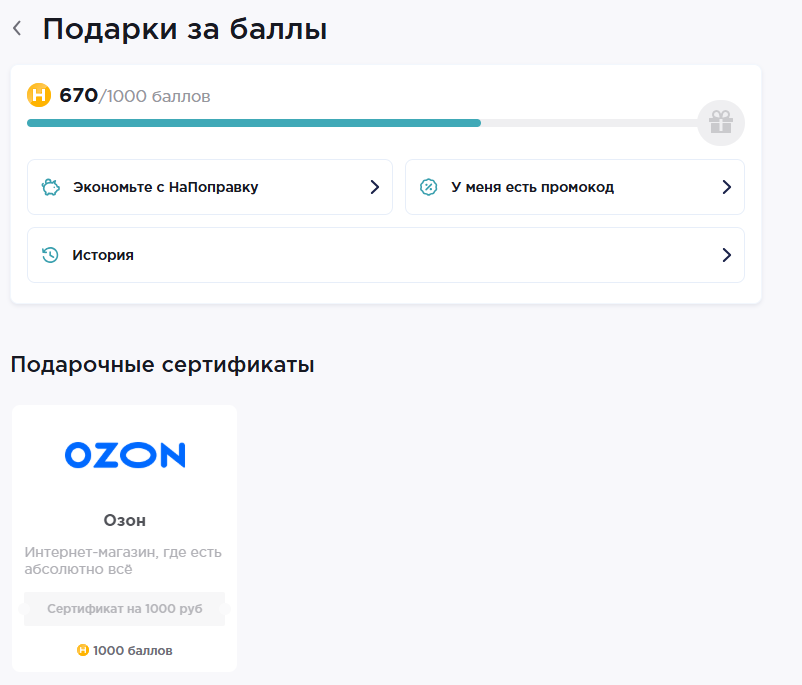Click the small coin next to 1000 баллов
Image resolution: width=802 pixels, height=685 pixels.
83,650
